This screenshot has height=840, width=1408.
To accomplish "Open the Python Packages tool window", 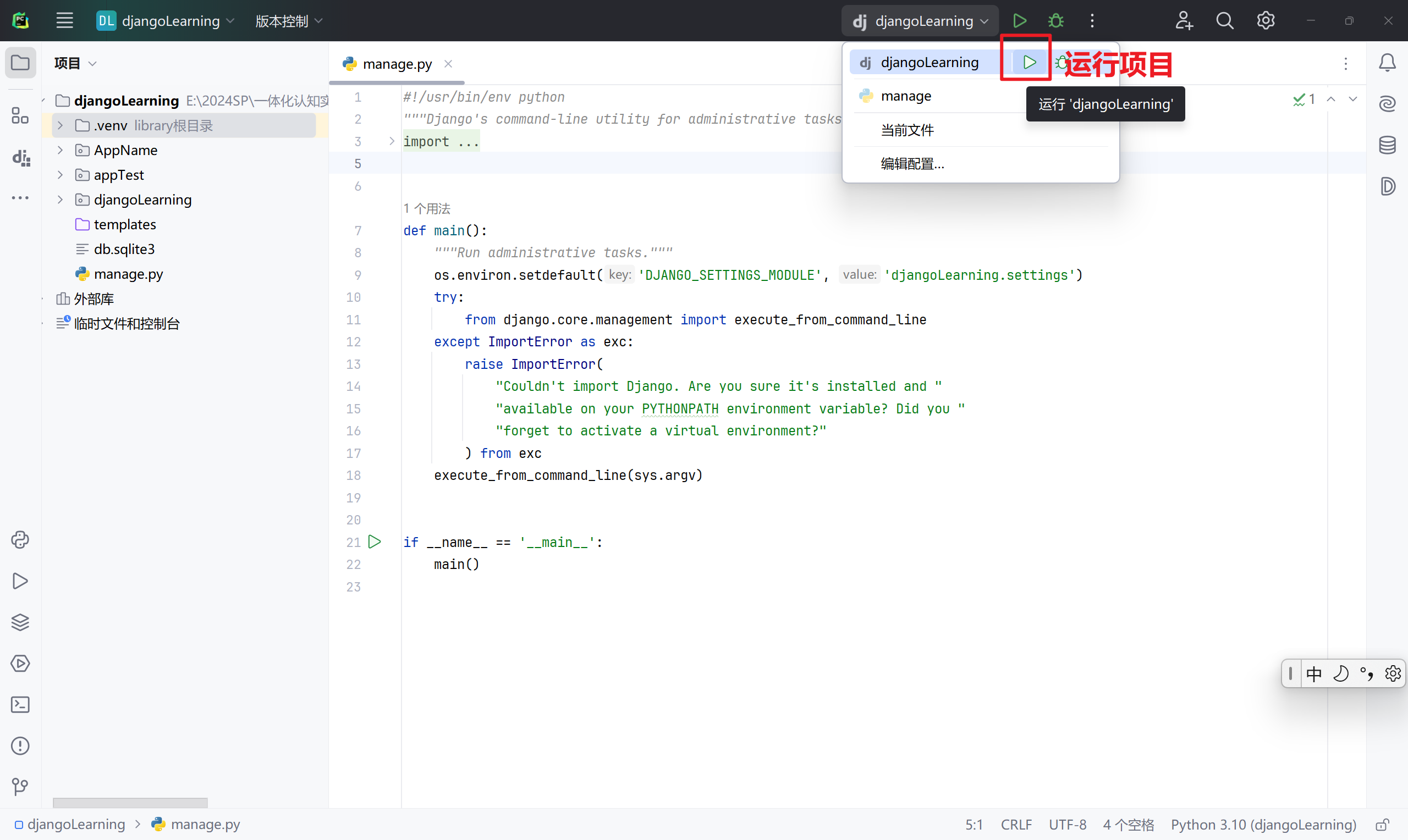I will tap(20, 622).
